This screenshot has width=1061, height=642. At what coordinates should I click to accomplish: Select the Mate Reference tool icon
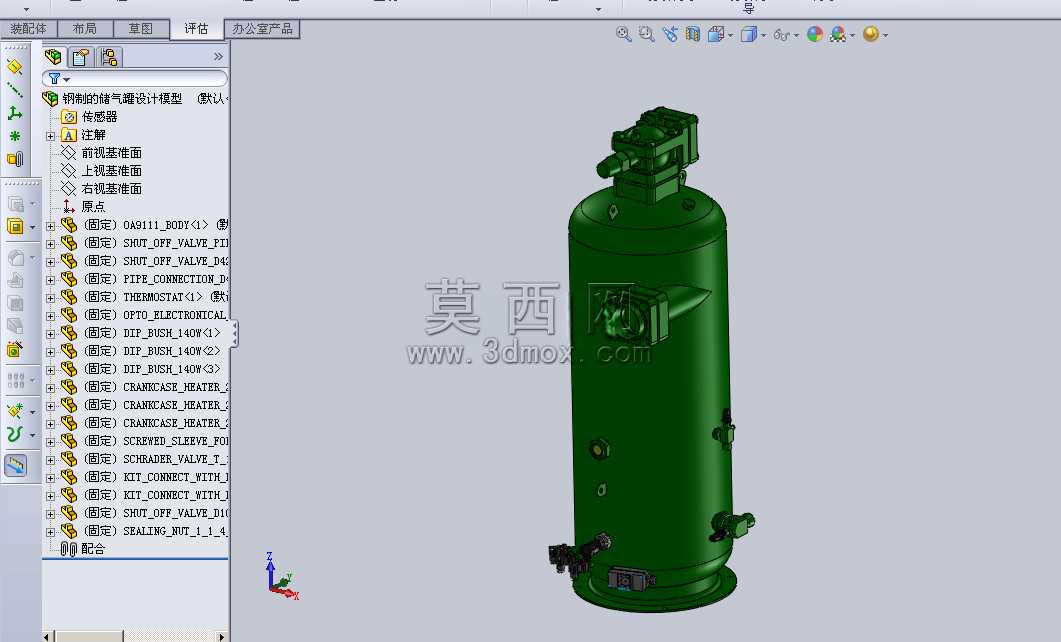[15, 159]
